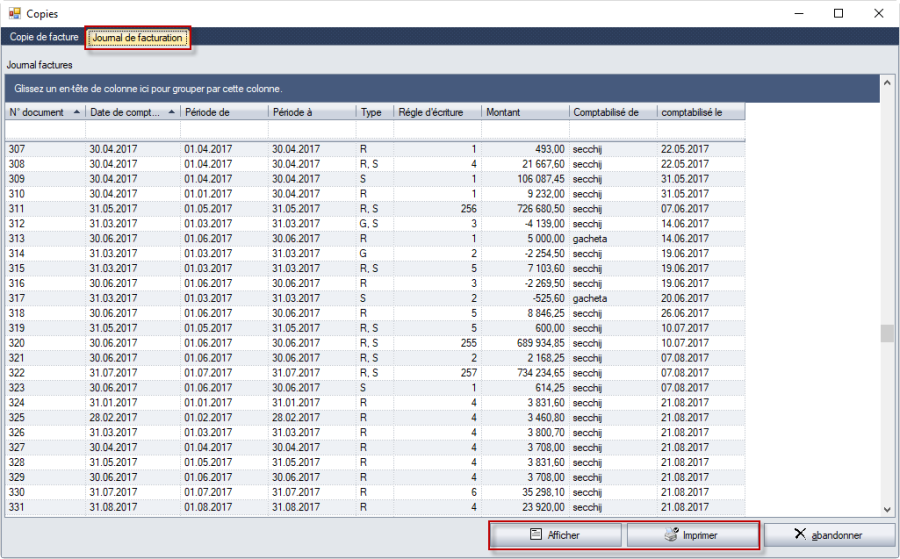Click amount 8 846,25 in row 318
This screenshot has height=559, width=900.
point(546,313)
